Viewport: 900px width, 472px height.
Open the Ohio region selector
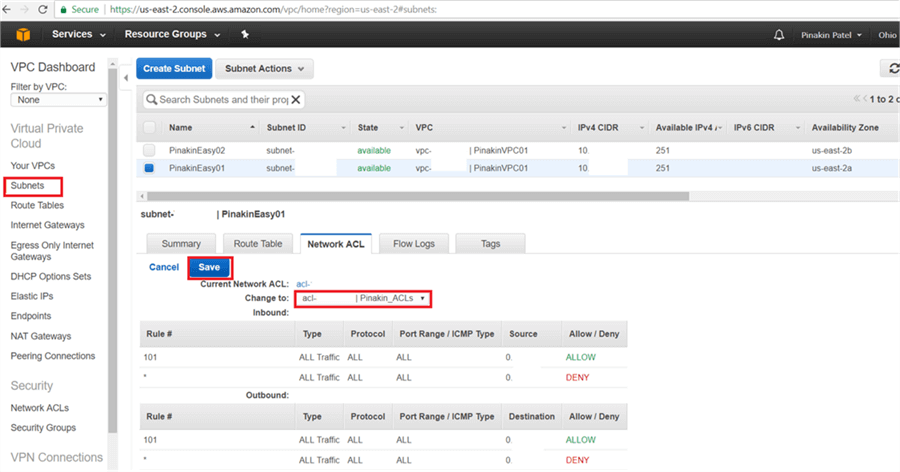(x=887, y=35)
